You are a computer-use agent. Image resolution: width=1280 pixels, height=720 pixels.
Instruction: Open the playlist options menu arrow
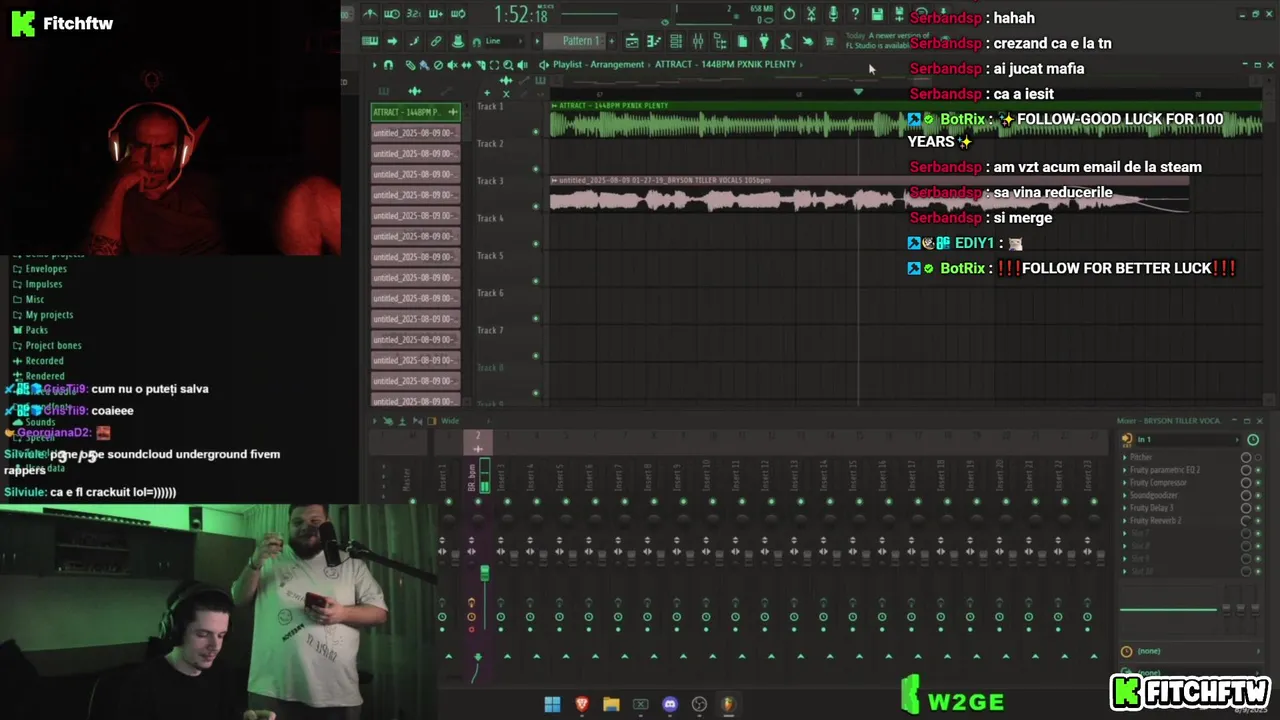click(x=374, y=65)
